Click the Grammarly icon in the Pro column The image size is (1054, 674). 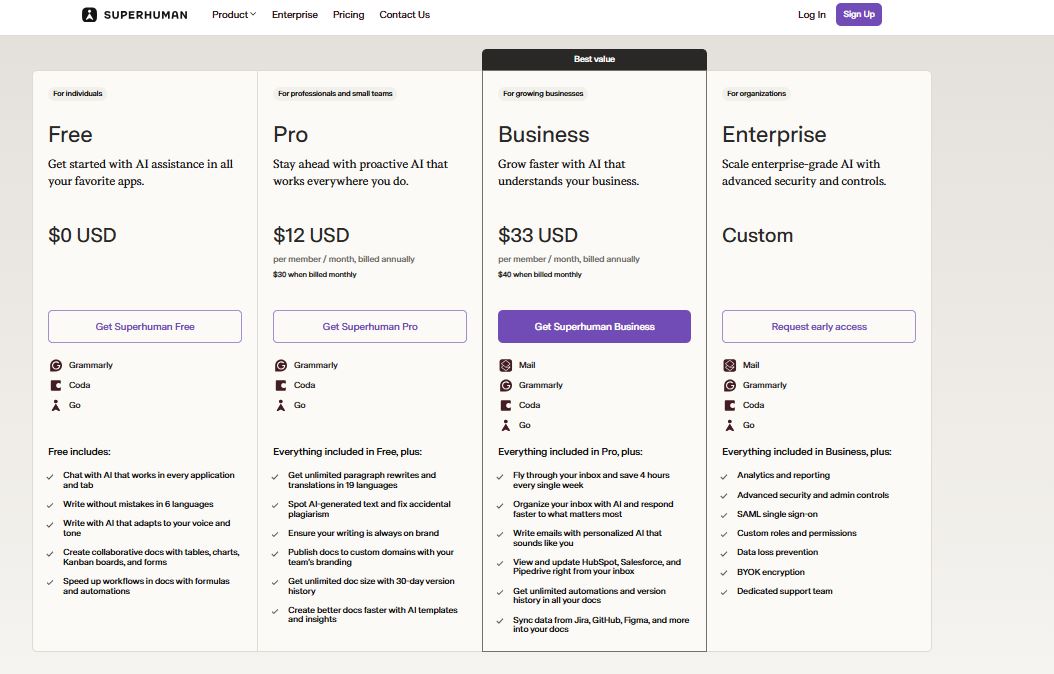[283, 364]
